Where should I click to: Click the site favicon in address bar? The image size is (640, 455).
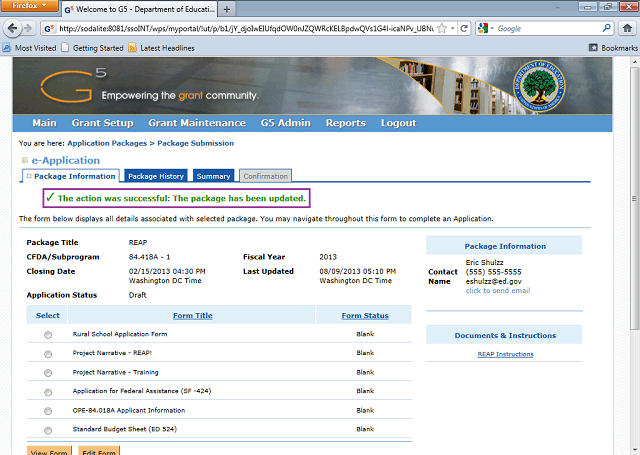point(49,29)
